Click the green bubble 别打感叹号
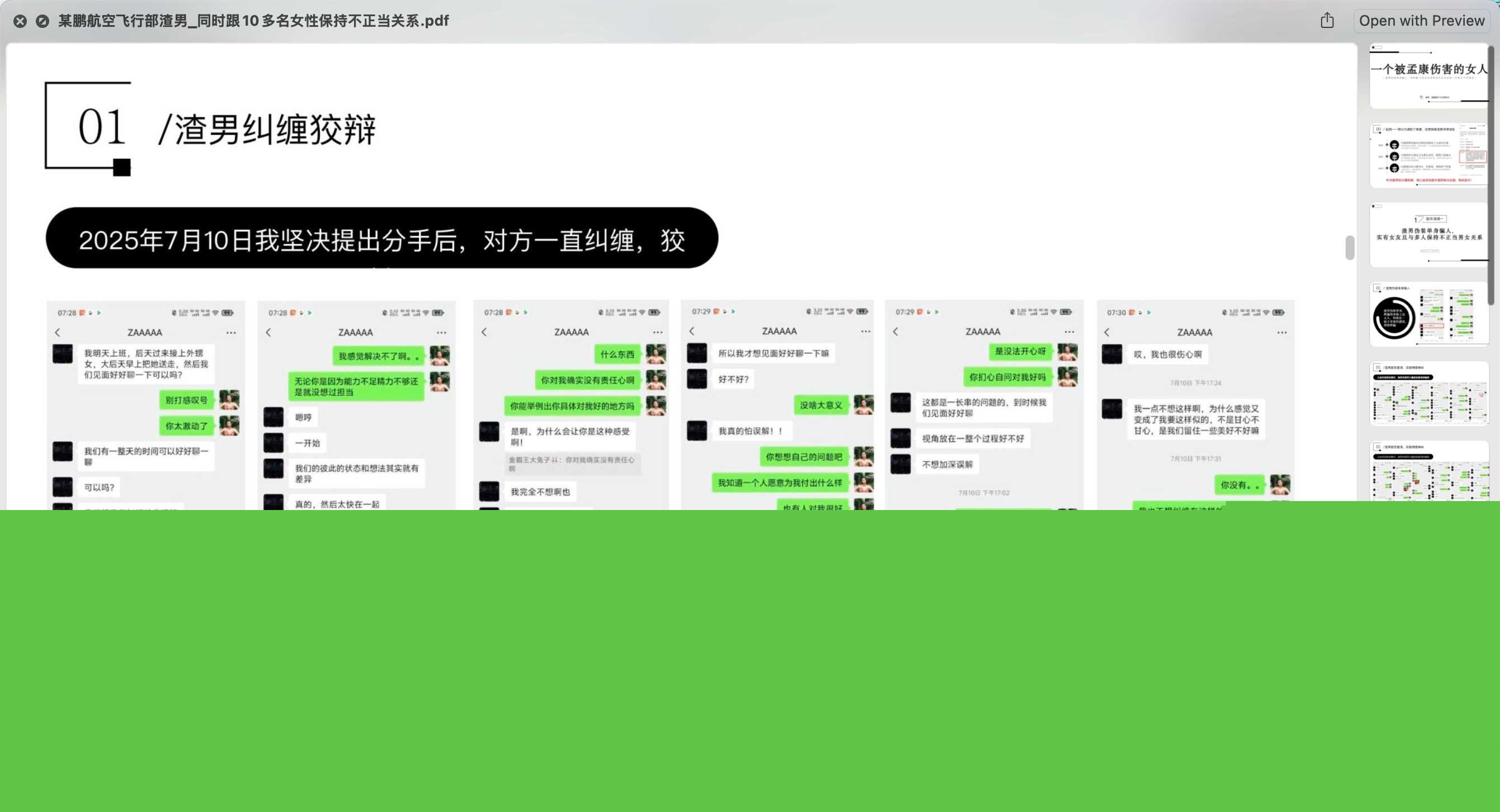This screenshot has width=1500, height=812. pyautogui.click(x=186, y=400)
